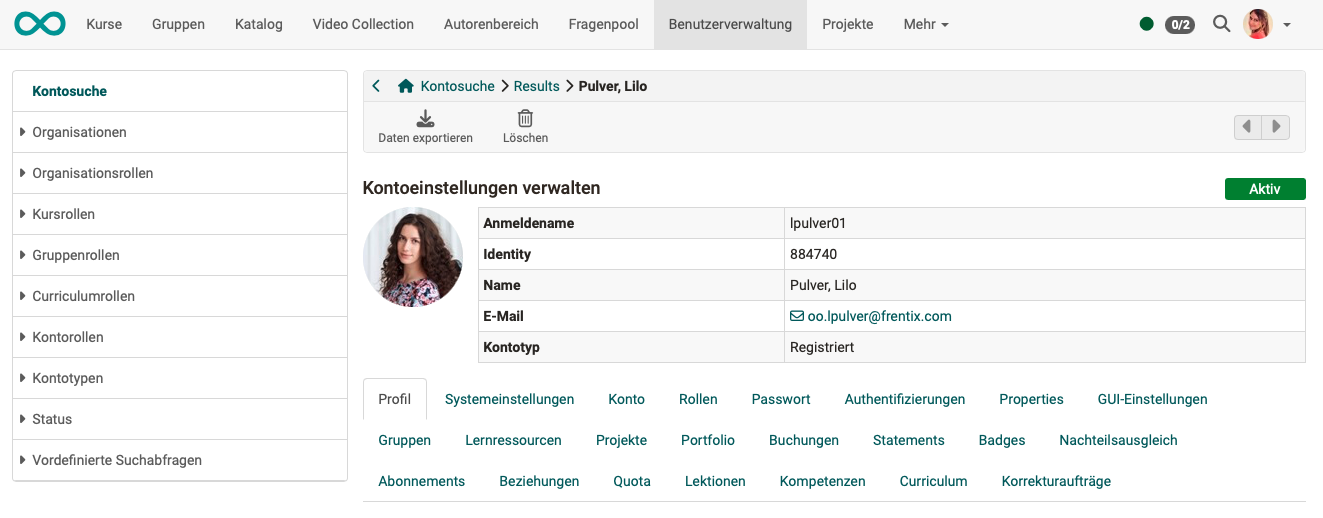The height and width of the screenshot is (518, 1323).
Task: Expand Gruppenrollen section
Action: pyautogui.click(x=180, y=255)
